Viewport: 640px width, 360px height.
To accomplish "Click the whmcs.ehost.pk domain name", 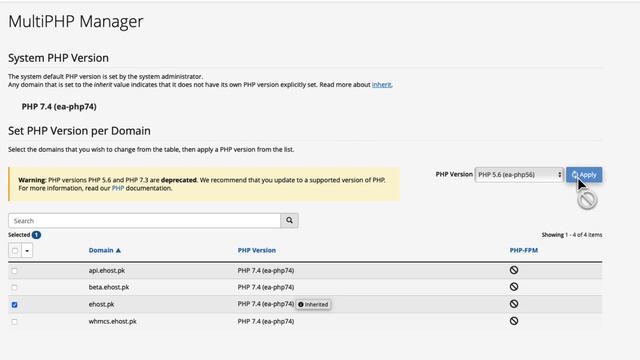I will click(112, 322).
